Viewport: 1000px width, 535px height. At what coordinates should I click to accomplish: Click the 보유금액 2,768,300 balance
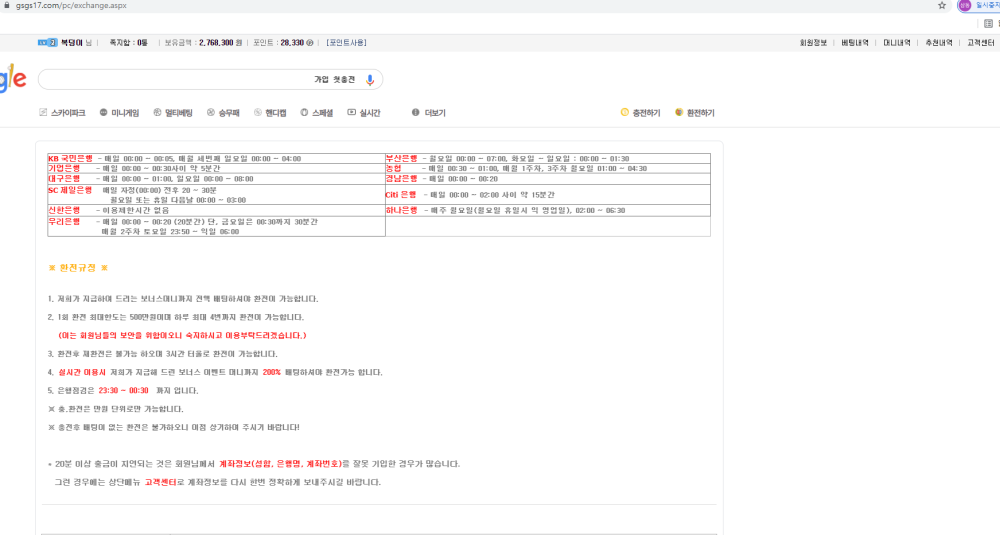pos(203,43)
